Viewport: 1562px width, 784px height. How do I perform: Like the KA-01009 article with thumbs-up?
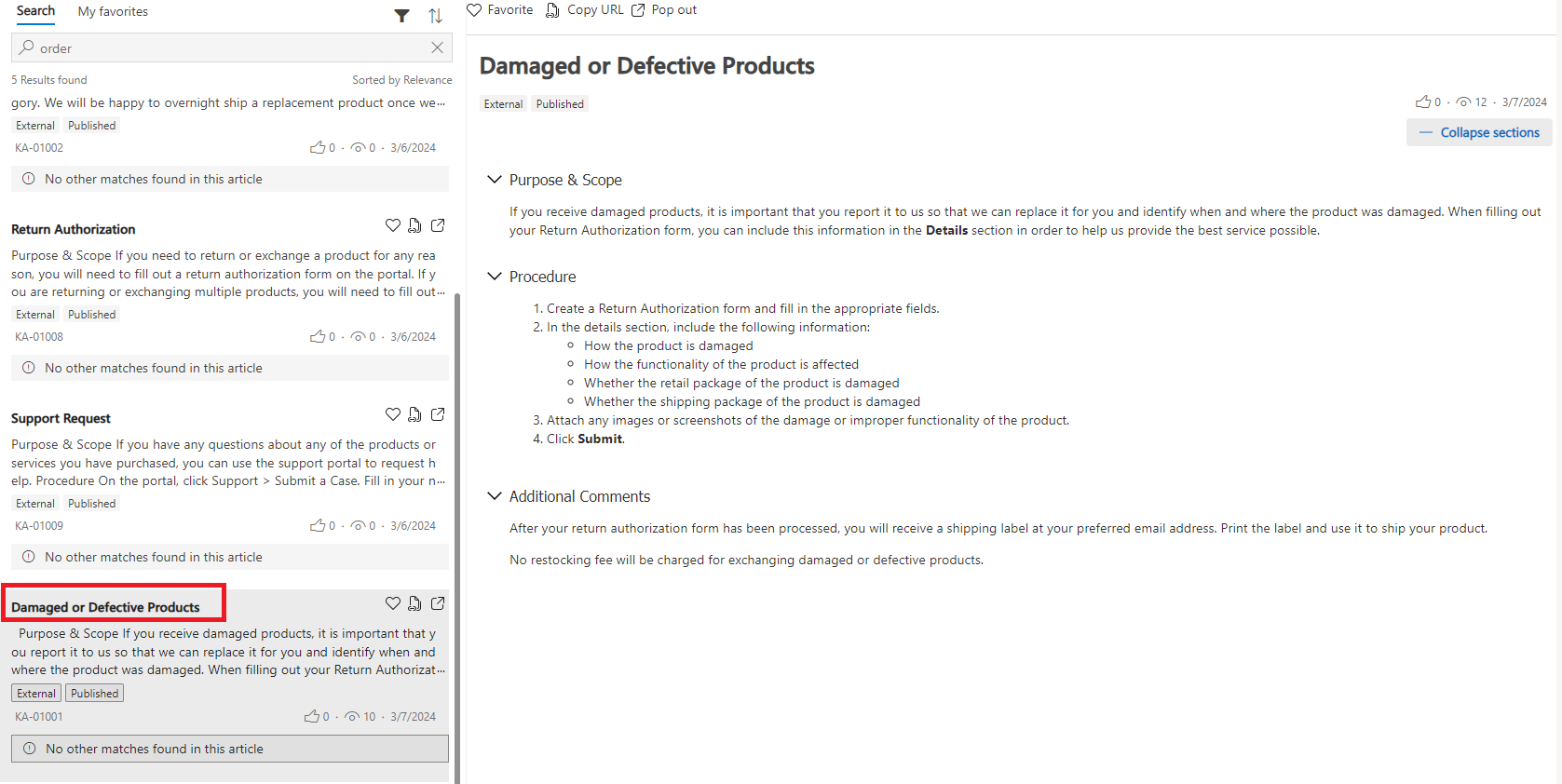(x=318, y=525)
